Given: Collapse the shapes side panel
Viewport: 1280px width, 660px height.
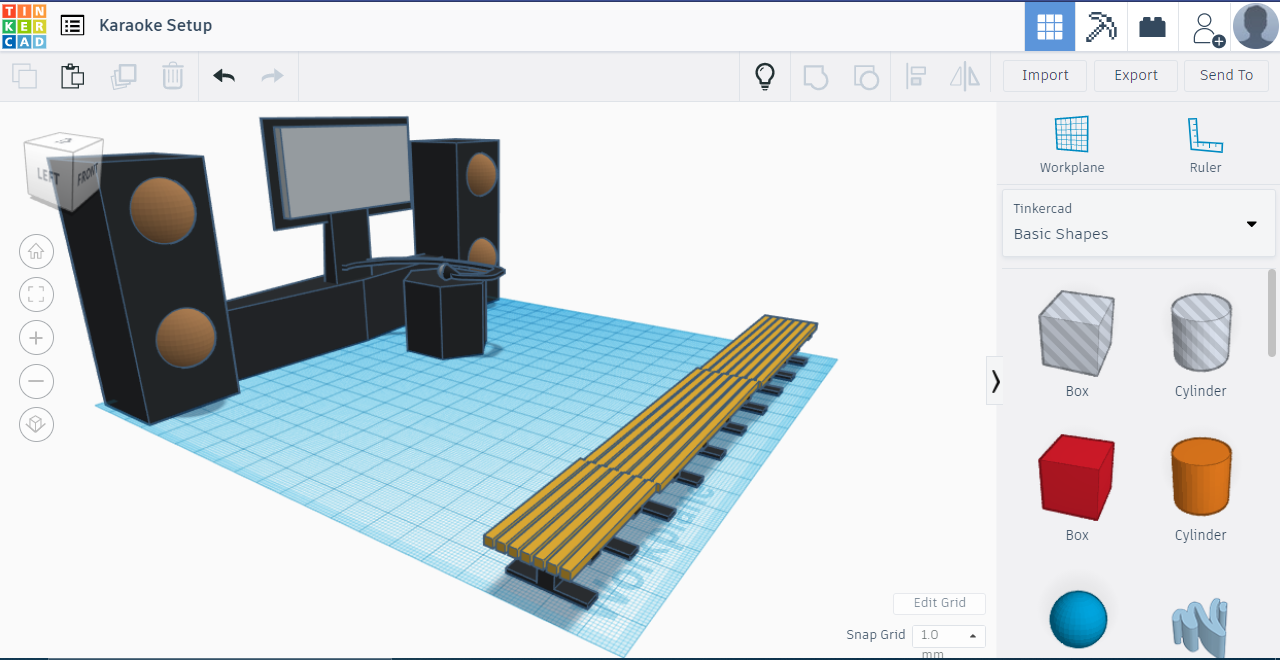Looking at the screenshot, I should coord(995,380).
